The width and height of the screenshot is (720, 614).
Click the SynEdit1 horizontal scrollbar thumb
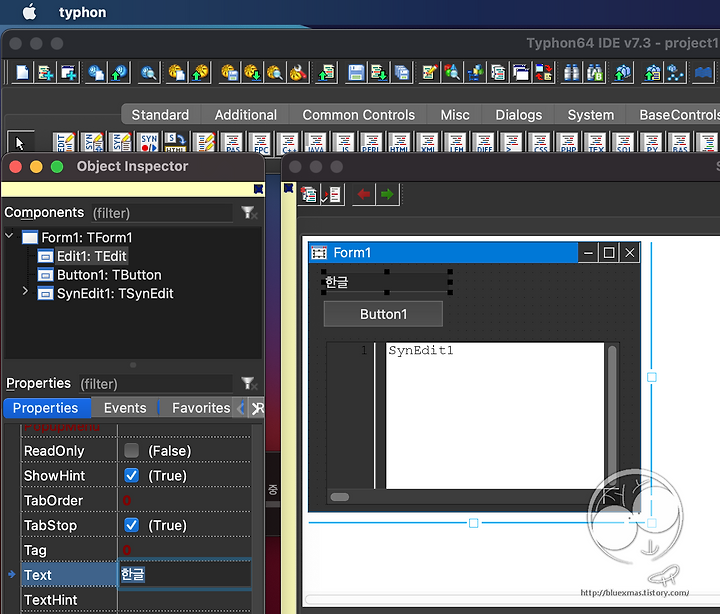(x=340, y=497)
